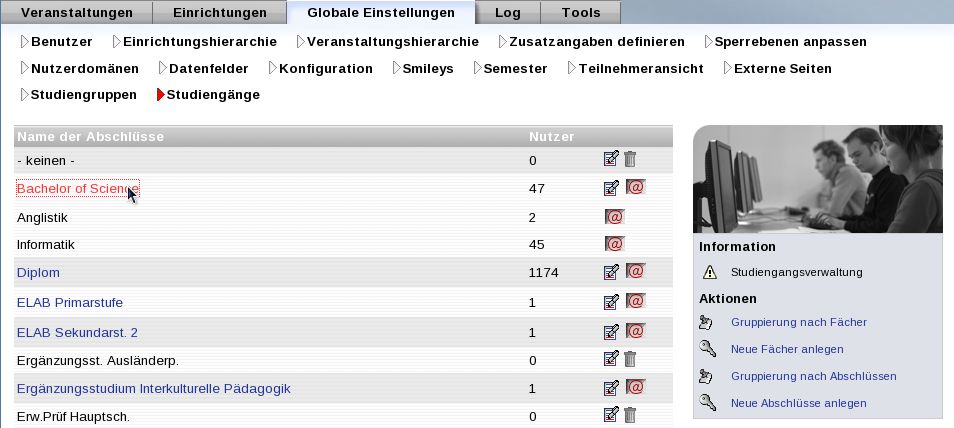Message all ELAB Primarstufe users
The width and height of the screenshot is (954, 428).
[635, 302]
